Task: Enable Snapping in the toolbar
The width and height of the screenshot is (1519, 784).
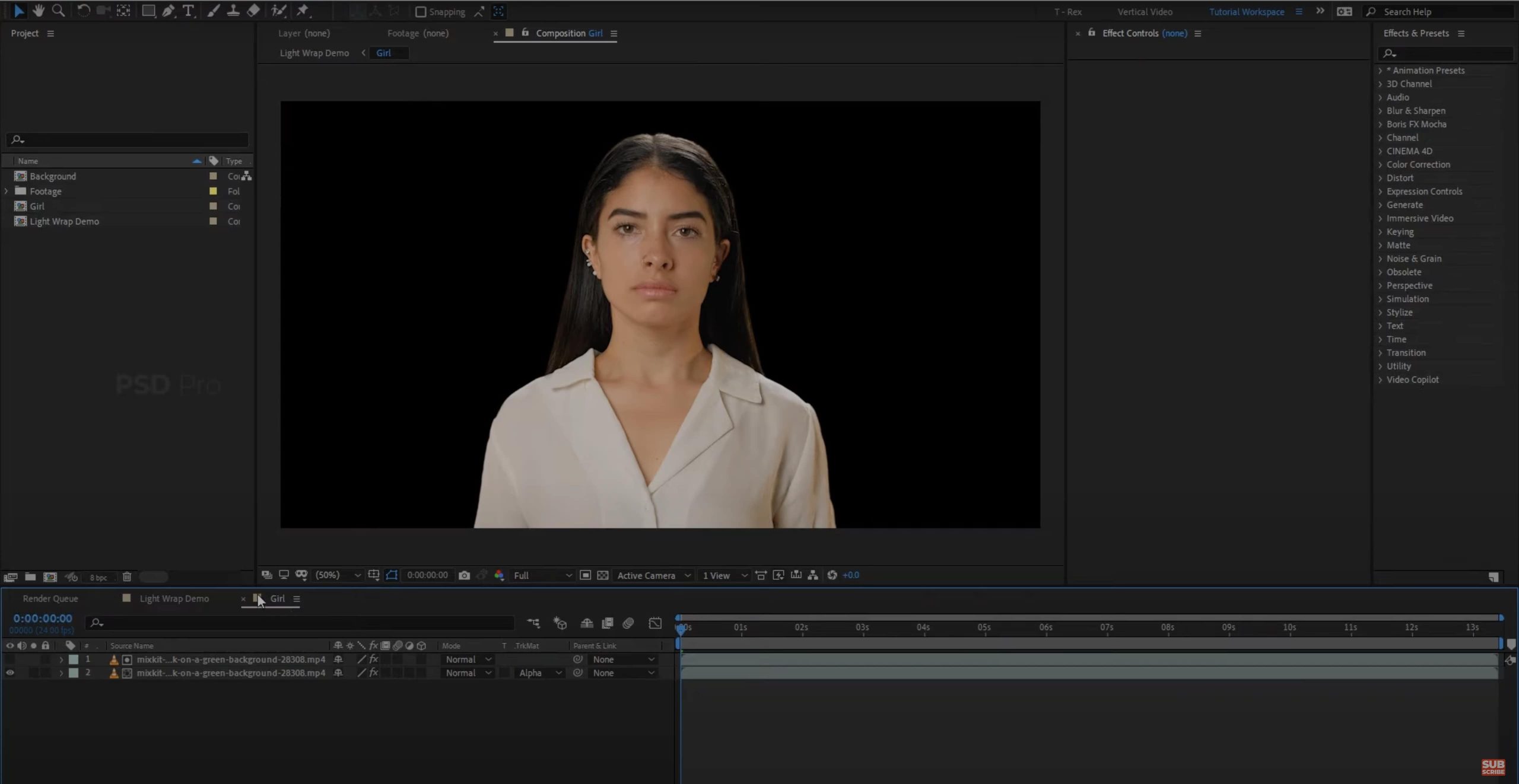Action: [421, 11]
